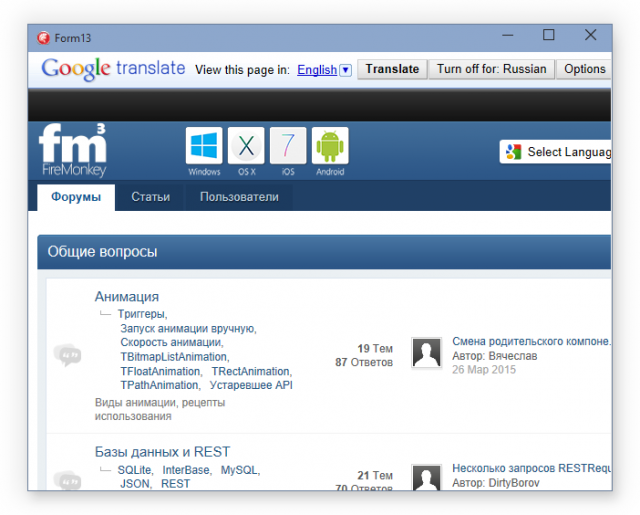Open the TBitmapListAnimation subforum link
This screenshot has width=640, height=515.
(x=175, y=357)
